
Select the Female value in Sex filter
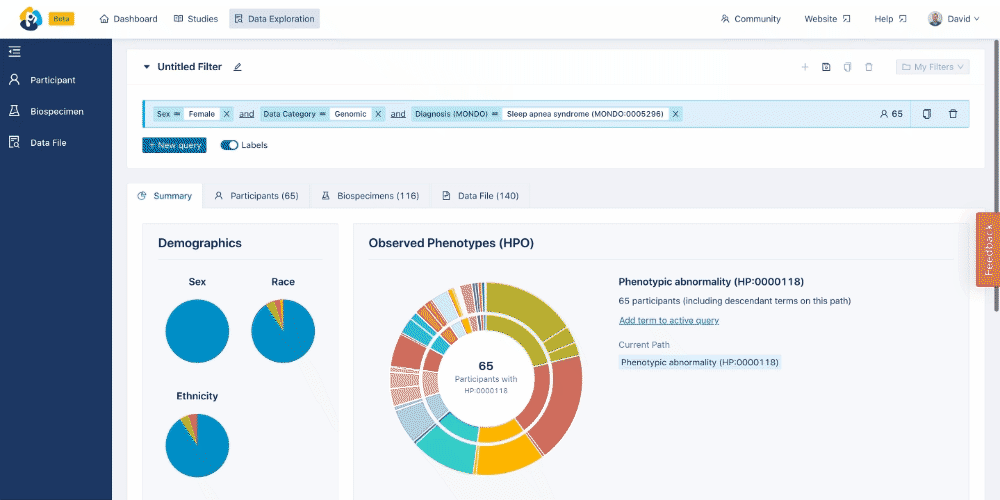(x=202, y=114)
